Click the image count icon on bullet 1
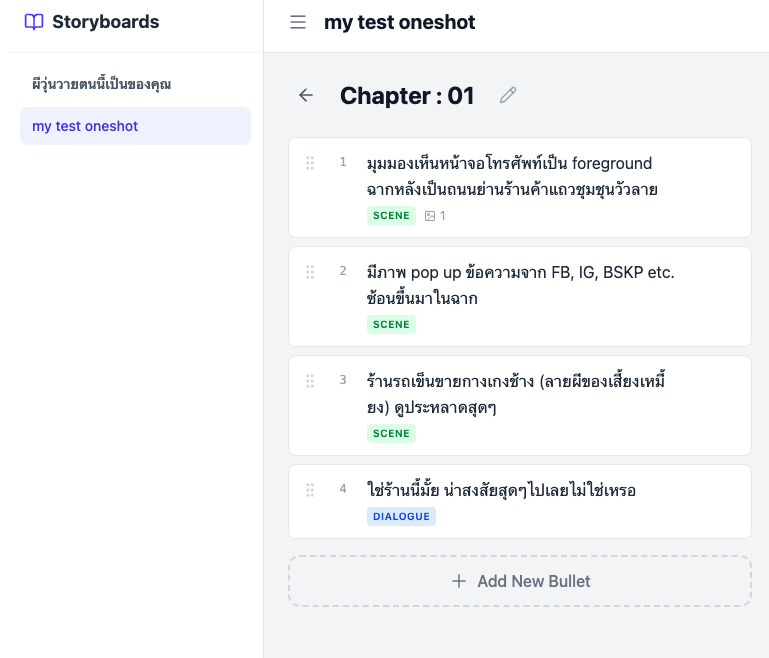Viewport: 769px width, 658px height. (x=430, y=216)
